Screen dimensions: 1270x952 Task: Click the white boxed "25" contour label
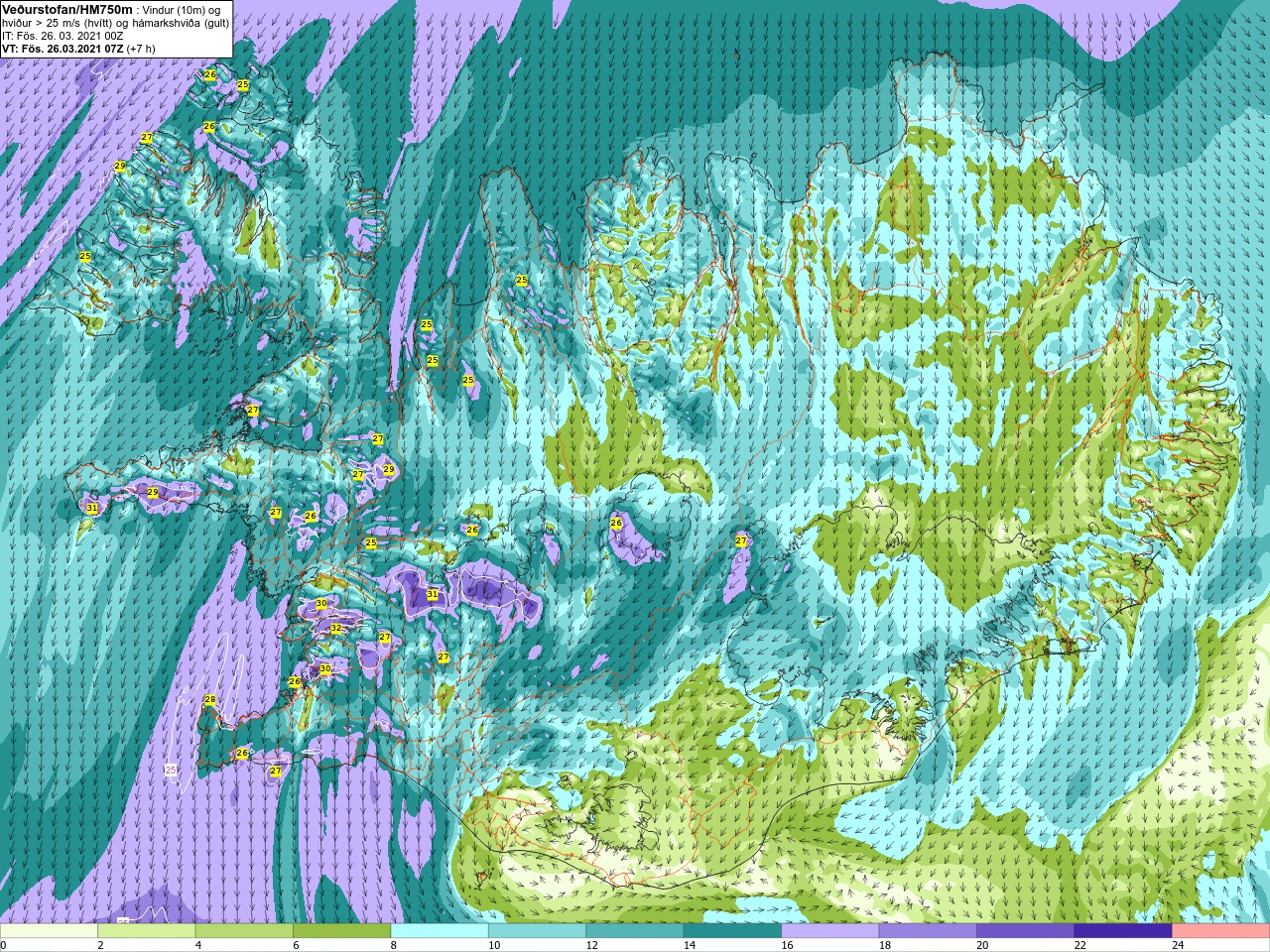[171, 770]
